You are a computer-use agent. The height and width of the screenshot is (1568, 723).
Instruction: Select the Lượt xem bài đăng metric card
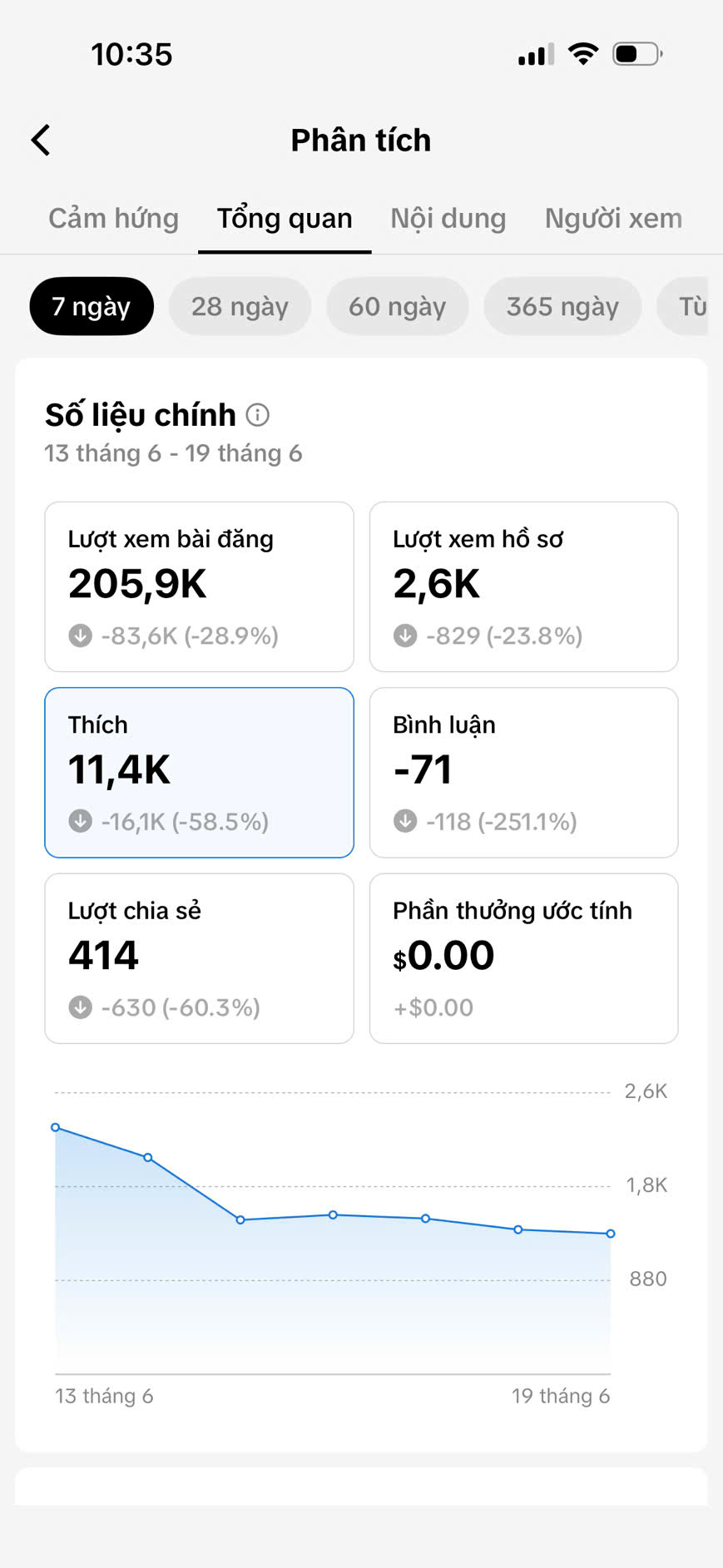click(x=199, y=586)
